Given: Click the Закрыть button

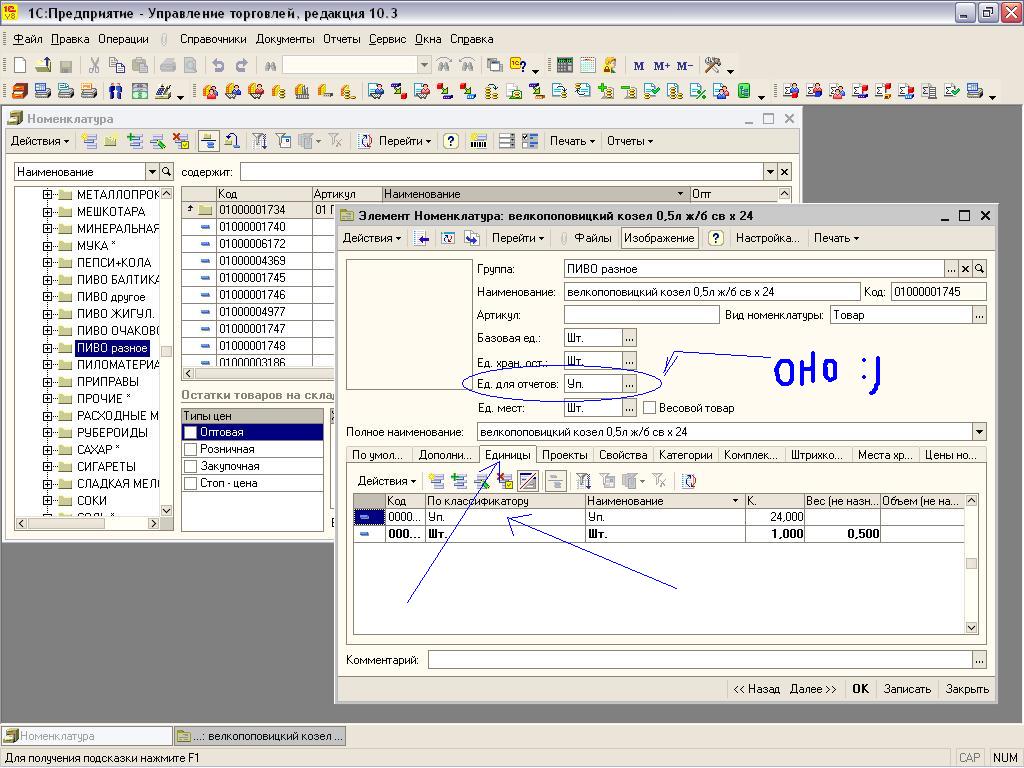Looking at the screenshot, I should [967, 689].
